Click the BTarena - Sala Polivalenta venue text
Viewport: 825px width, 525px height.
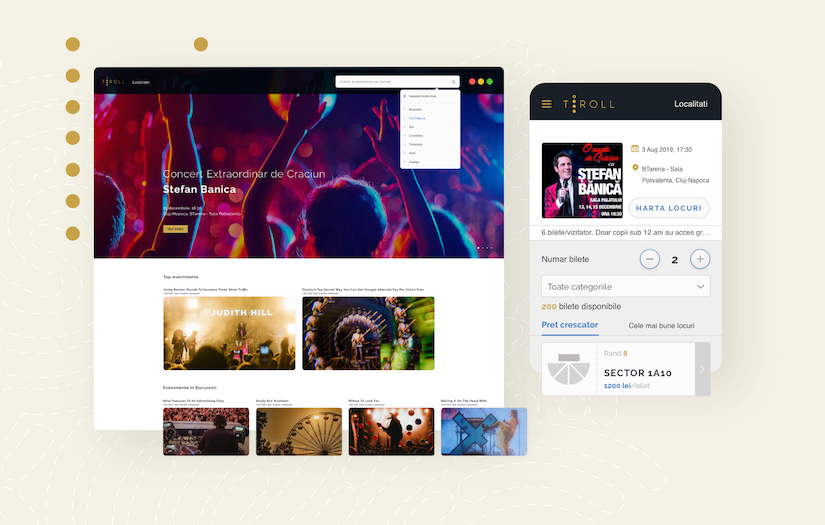point(675,175)
